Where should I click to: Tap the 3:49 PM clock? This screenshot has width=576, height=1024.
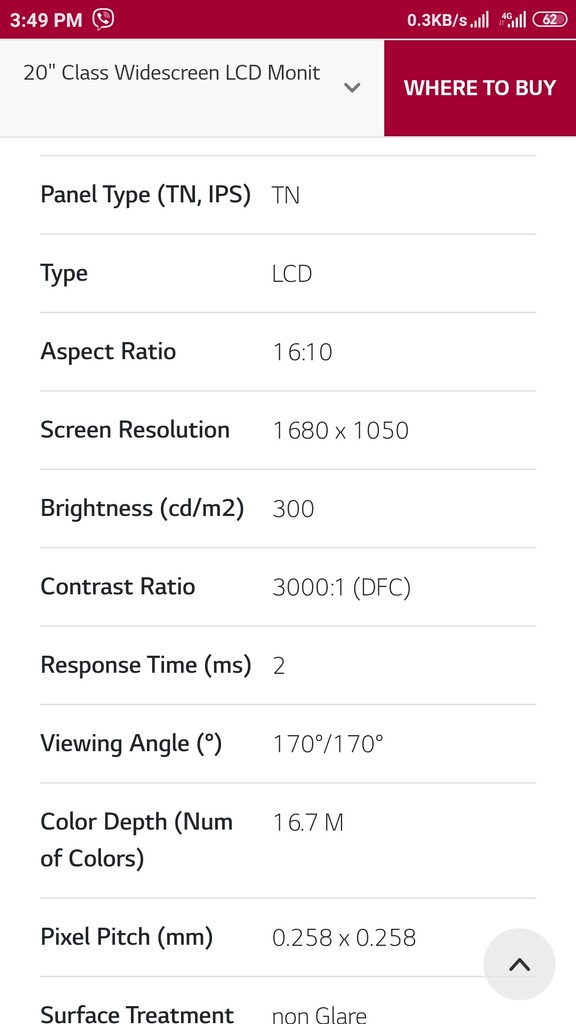click(46, 20)
